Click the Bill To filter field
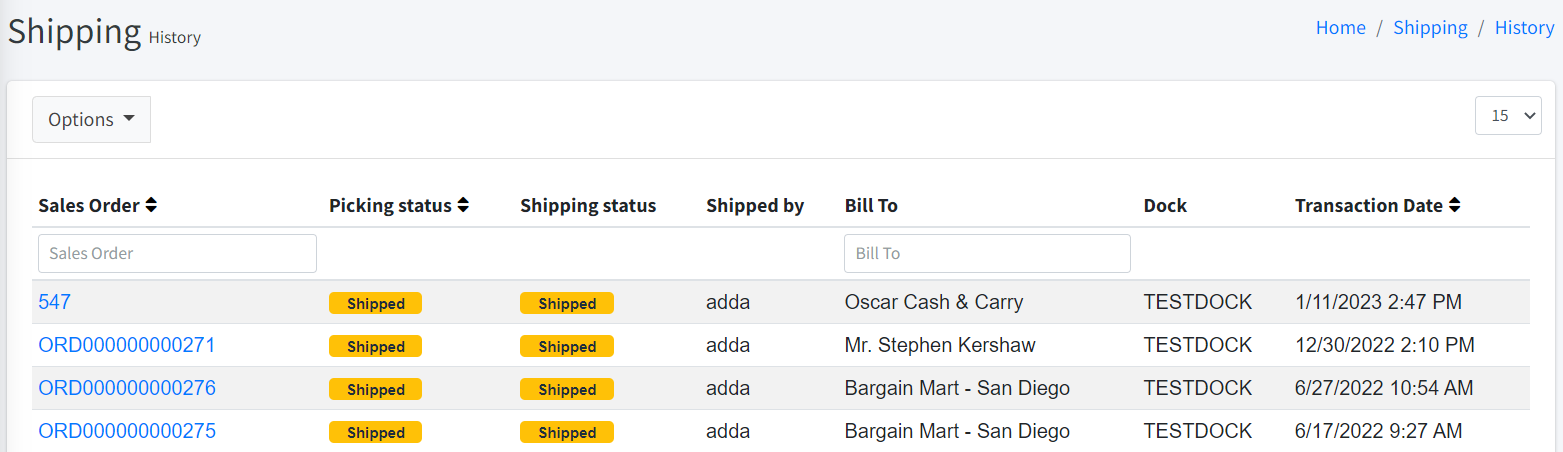Image resolution: width=1563 pixels, height=452 pixels. [987, 253]
